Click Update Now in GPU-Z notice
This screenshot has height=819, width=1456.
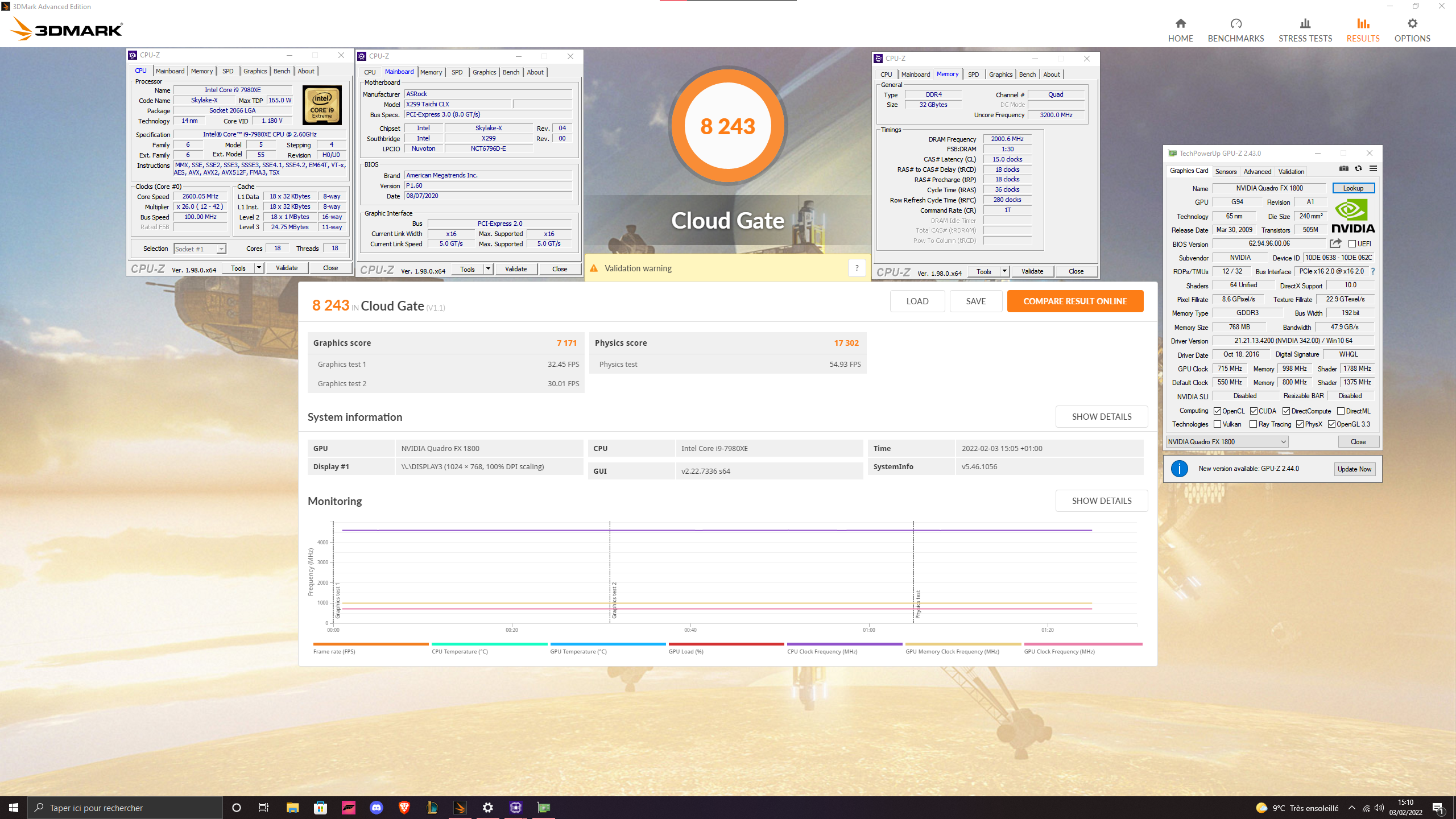click(1354, 469)
